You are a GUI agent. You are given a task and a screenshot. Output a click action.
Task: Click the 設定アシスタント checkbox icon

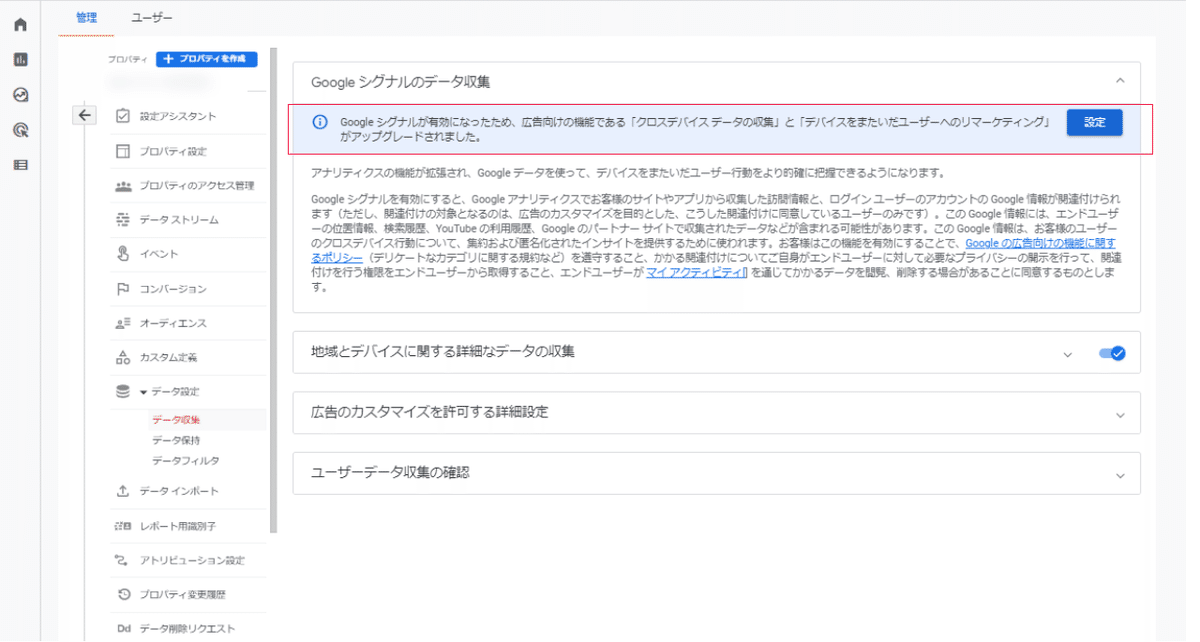click(123, 116)
